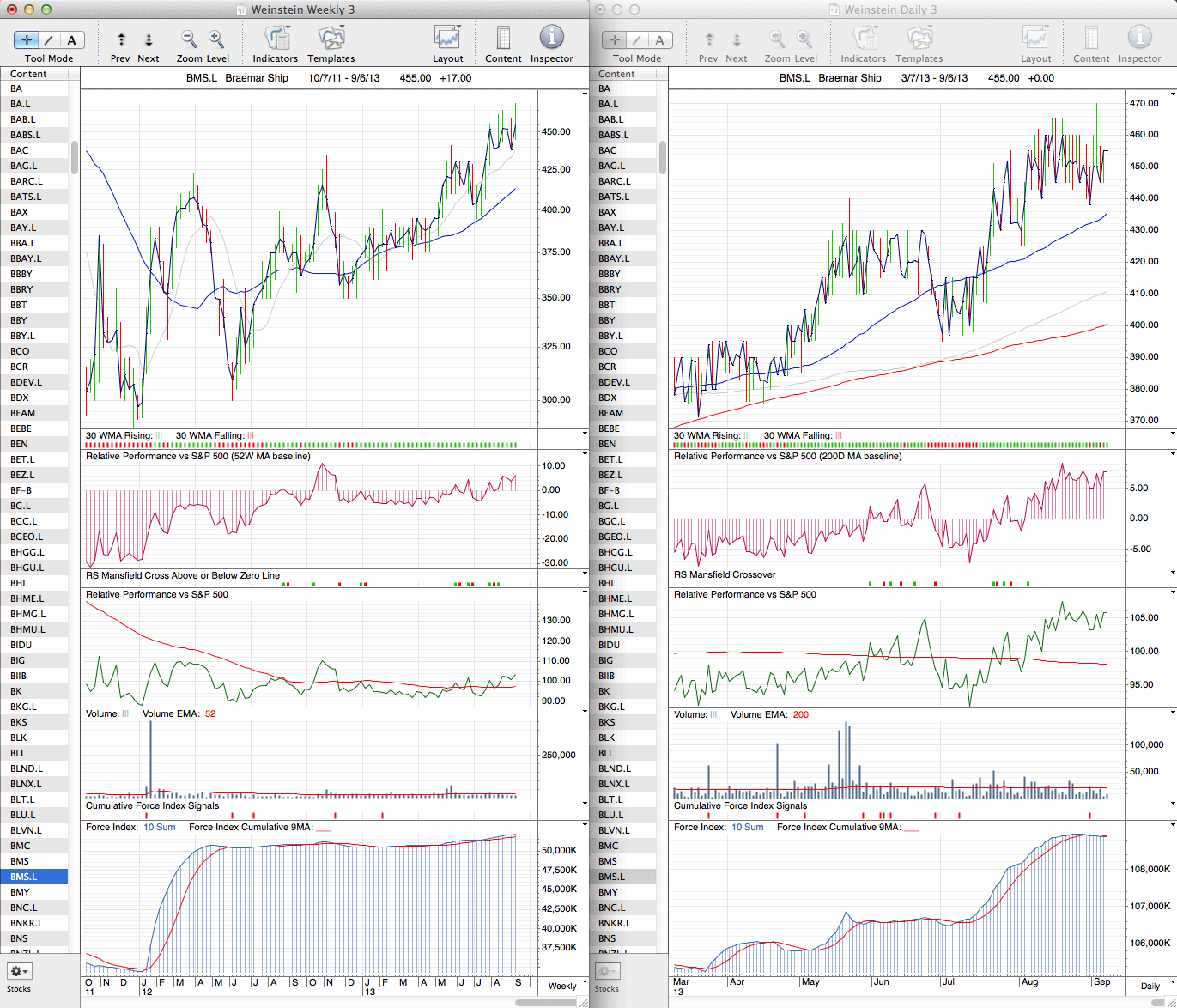The height and width of the screenshot is (1008, 1177).
Task: Show the Inspector panel
Action: pos(551,39)
